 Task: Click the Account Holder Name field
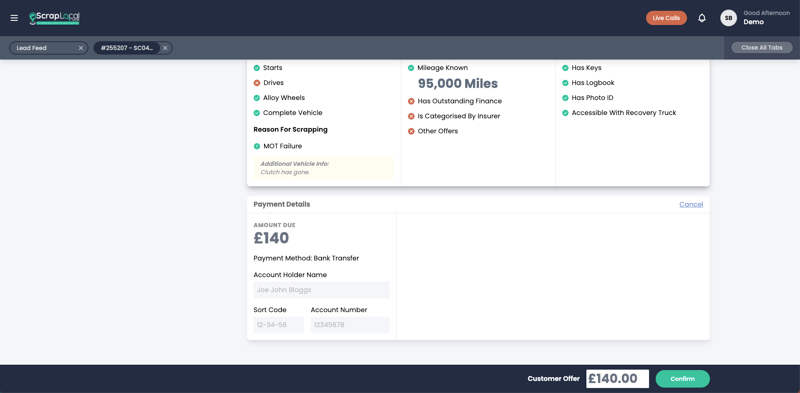click(321, 290)
